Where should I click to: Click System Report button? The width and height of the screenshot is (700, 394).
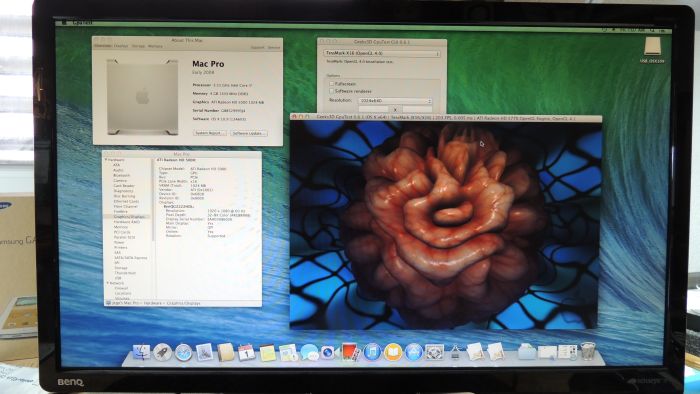[x=210, y=133]
